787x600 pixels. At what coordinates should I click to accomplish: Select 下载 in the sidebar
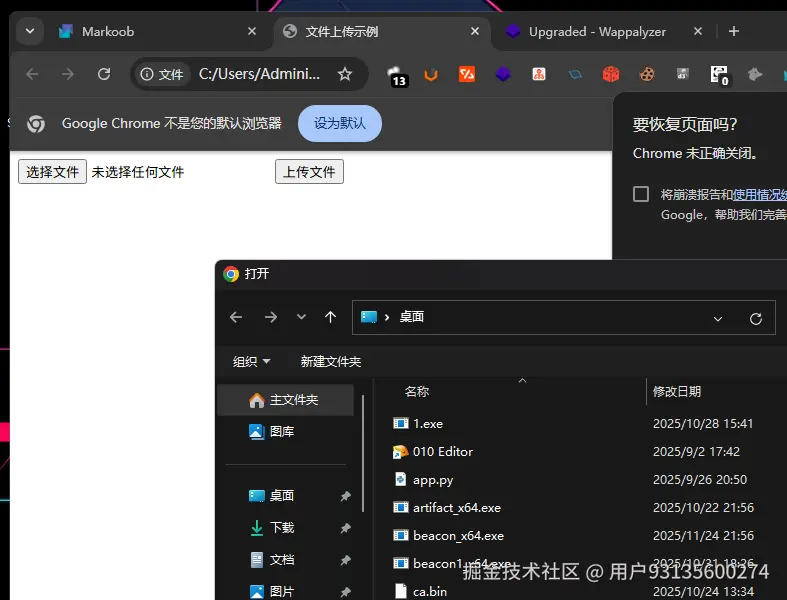(287, 528)
